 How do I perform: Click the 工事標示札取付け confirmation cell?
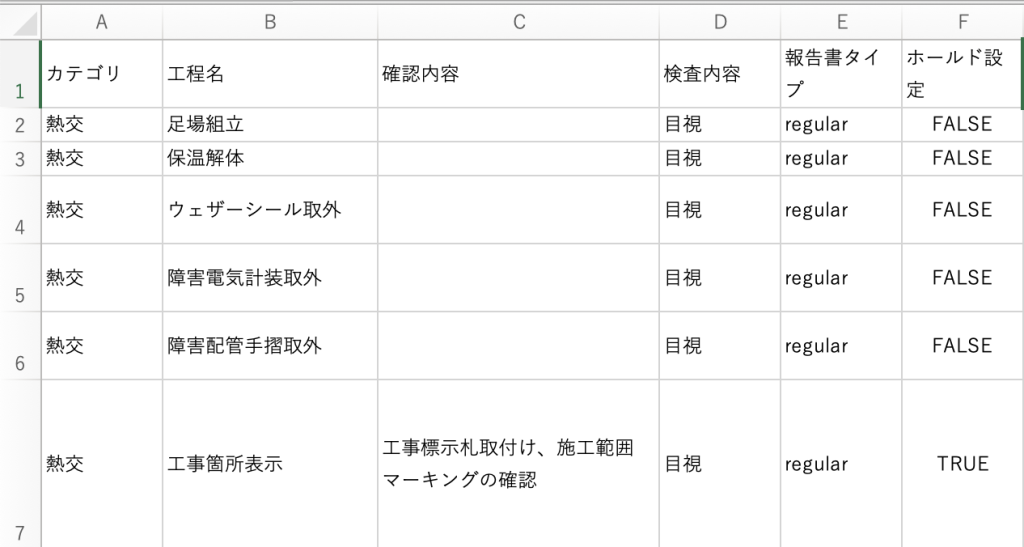pyautogui.click(x=519, y=463)
